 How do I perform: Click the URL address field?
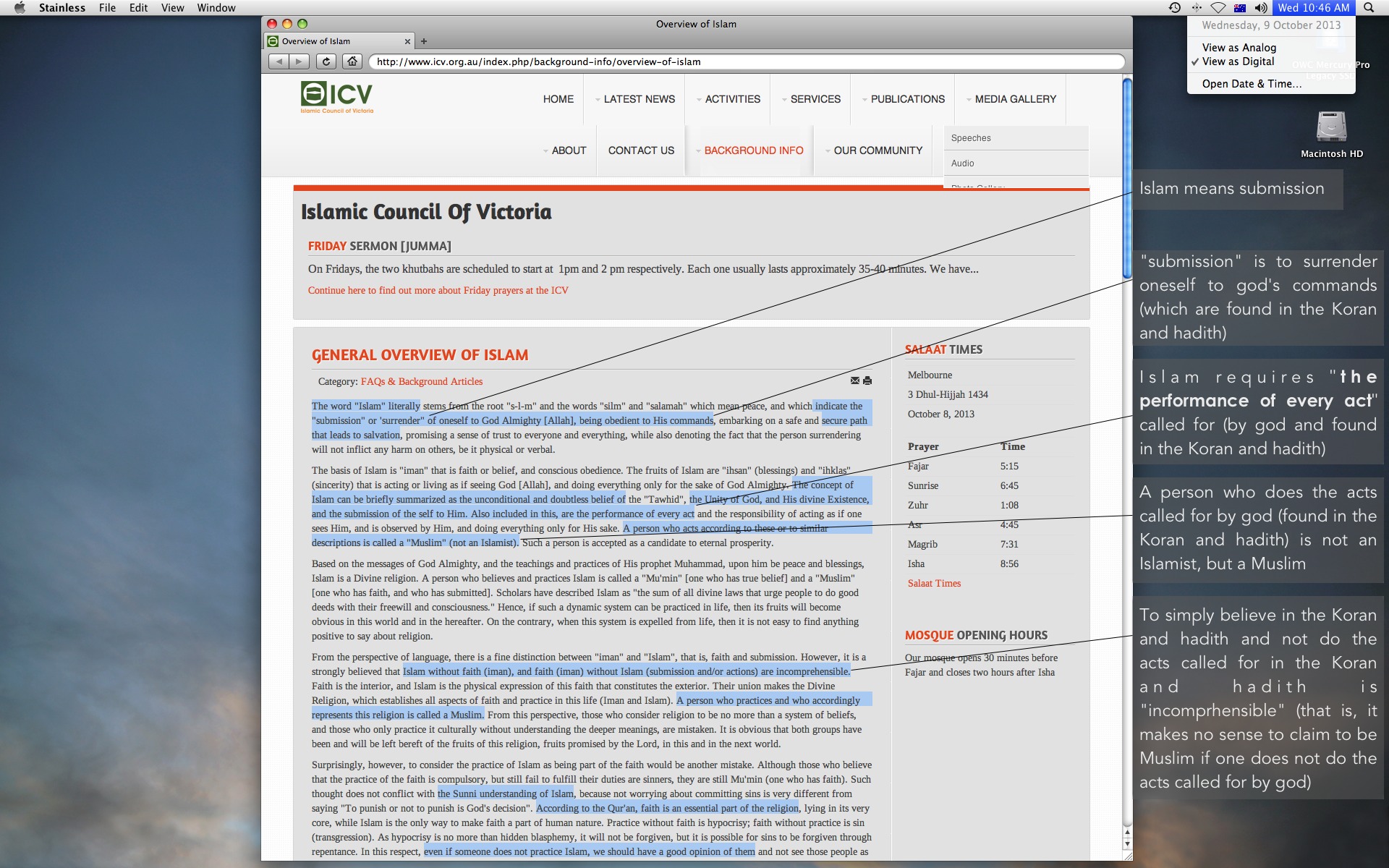click(746, 61)
